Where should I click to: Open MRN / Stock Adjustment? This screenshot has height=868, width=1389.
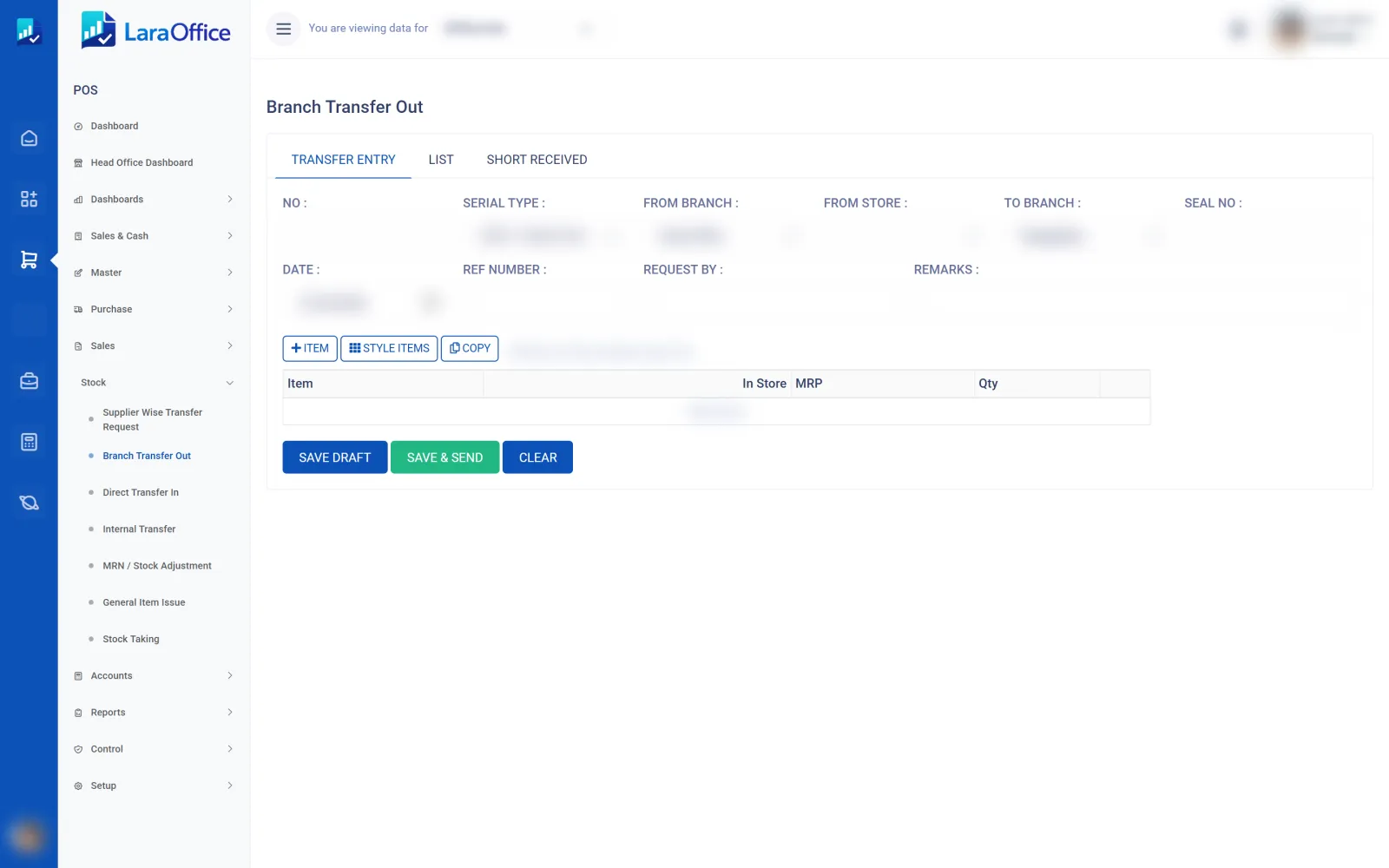(157, 565)
